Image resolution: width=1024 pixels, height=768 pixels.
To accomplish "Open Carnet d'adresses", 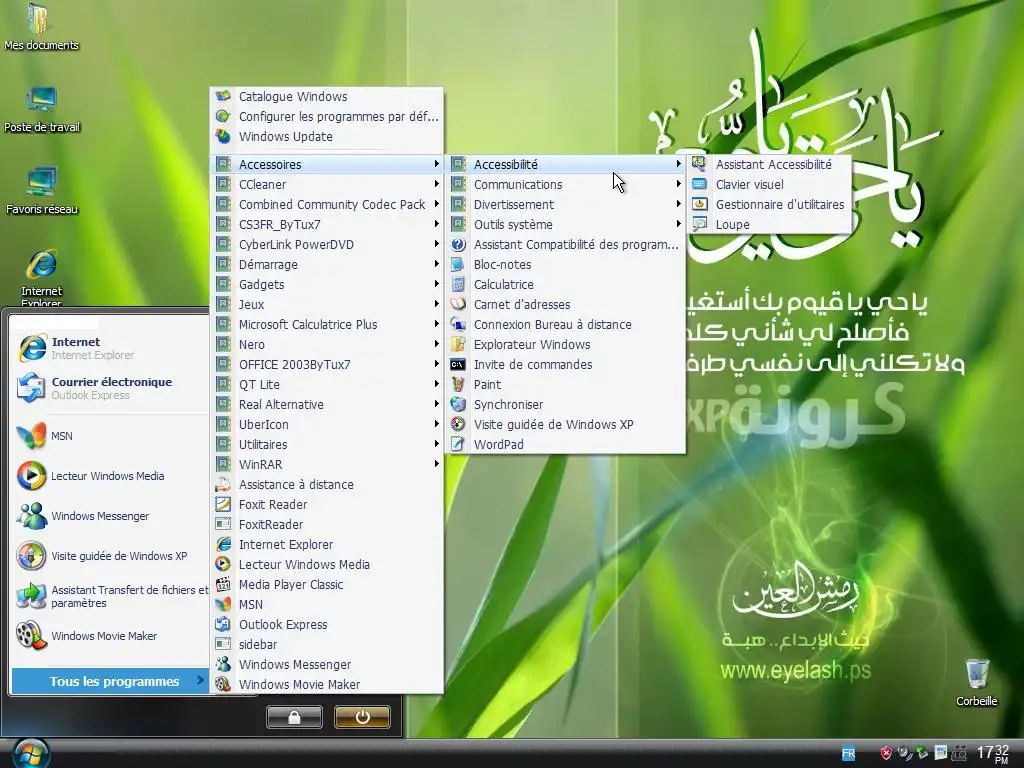I will [x=566, y=304].
